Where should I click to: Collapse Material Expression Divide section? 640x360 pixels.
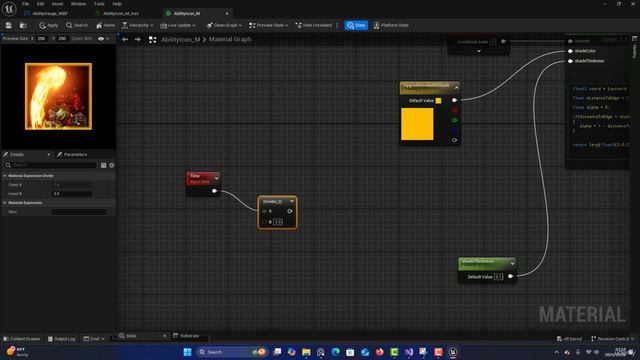(5, 176)
